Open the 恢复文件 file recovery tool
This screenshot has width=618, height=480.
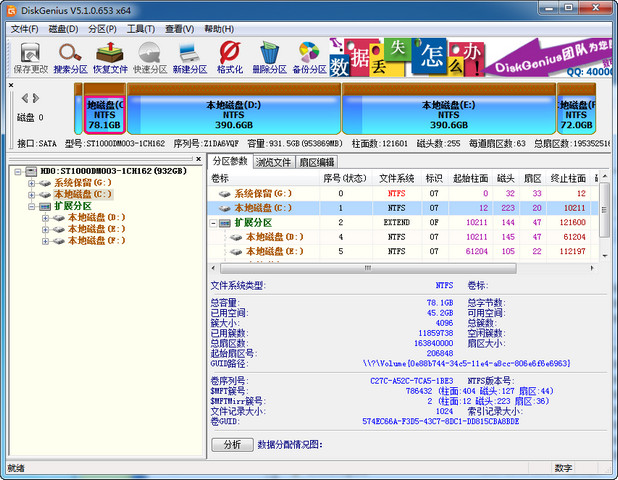click(110, 58)
